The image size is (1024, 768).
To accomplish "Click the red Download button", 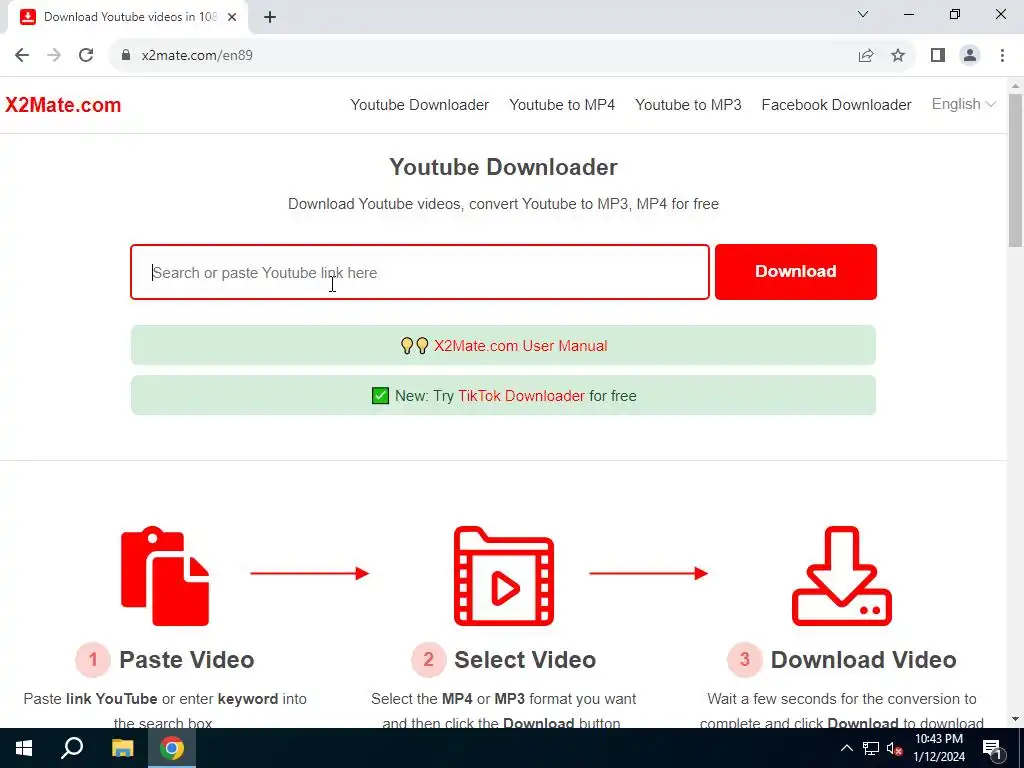I will 795,272.
